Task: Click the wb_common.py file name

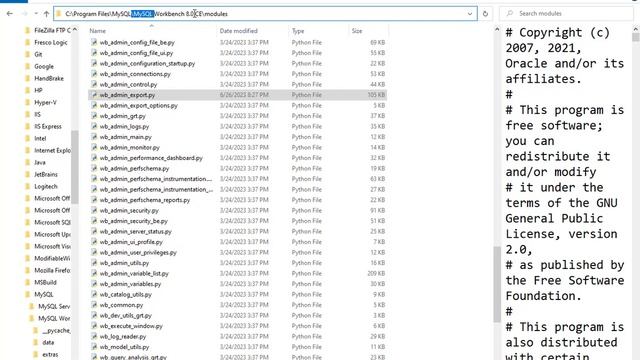Action: pyautogui.click(x=121, y=305)
